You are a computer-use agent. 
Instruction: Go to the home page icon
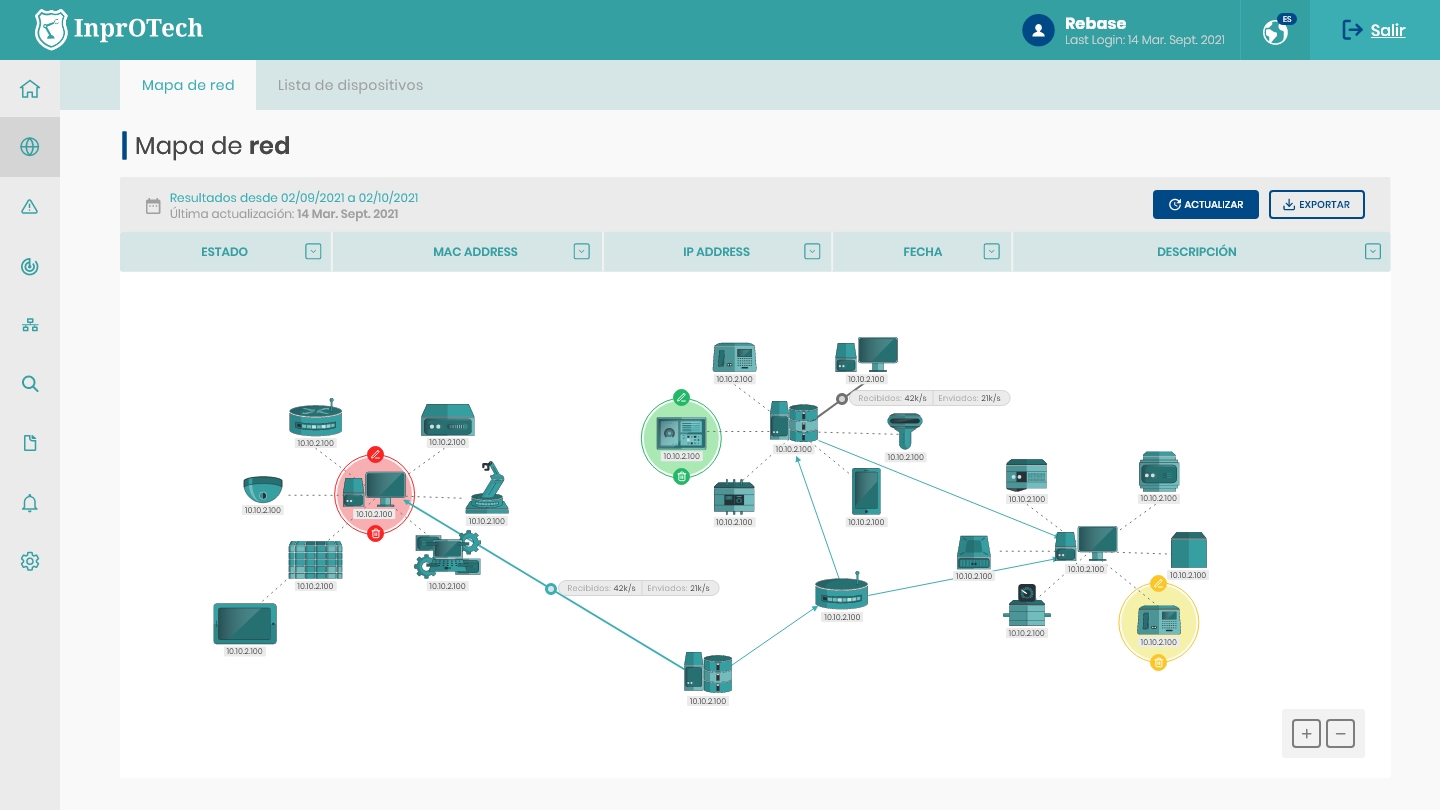tap(30, 89)
